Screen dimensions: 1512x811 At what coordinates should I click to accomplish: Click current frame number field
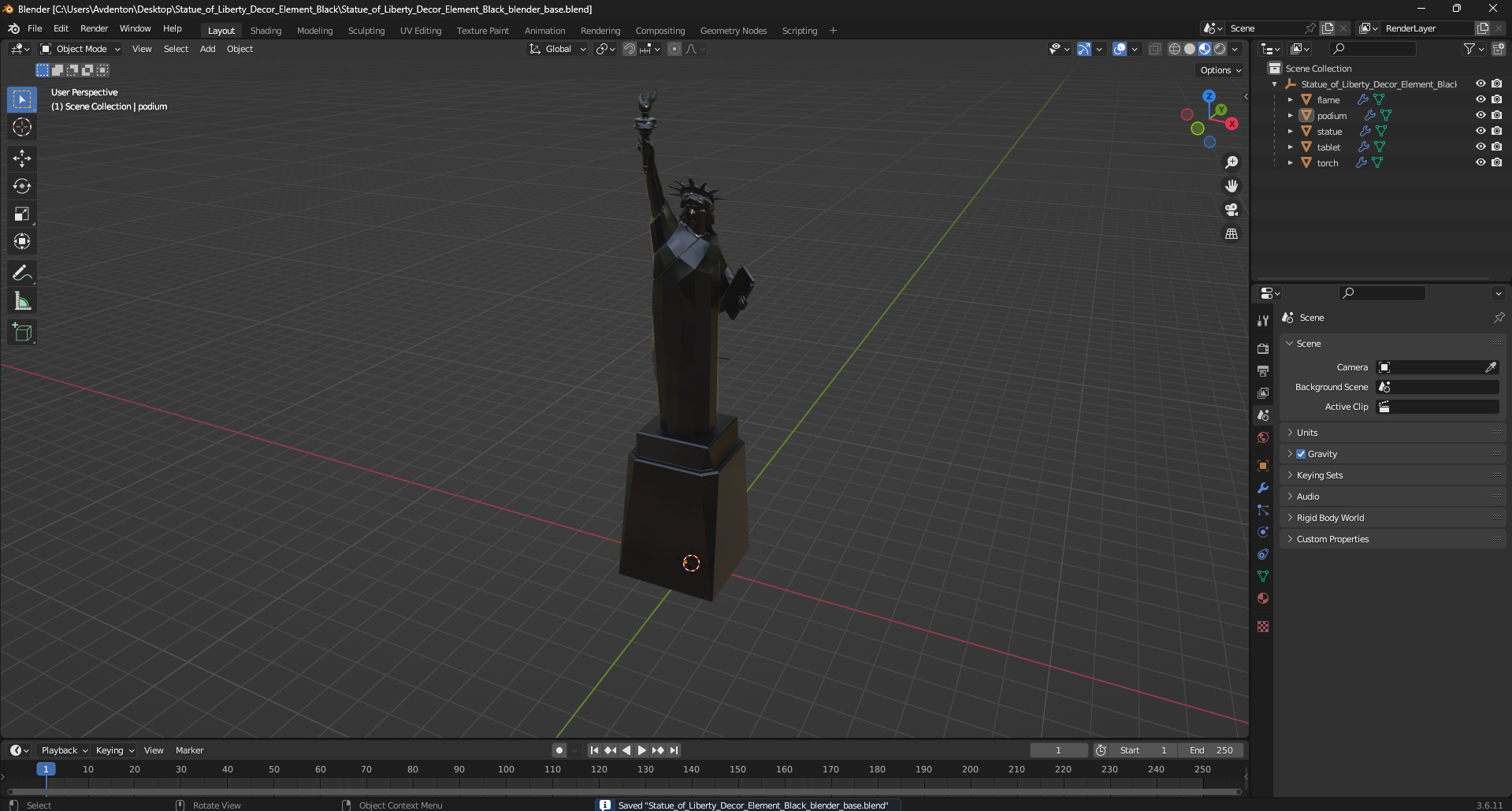tap(1058, 750)
